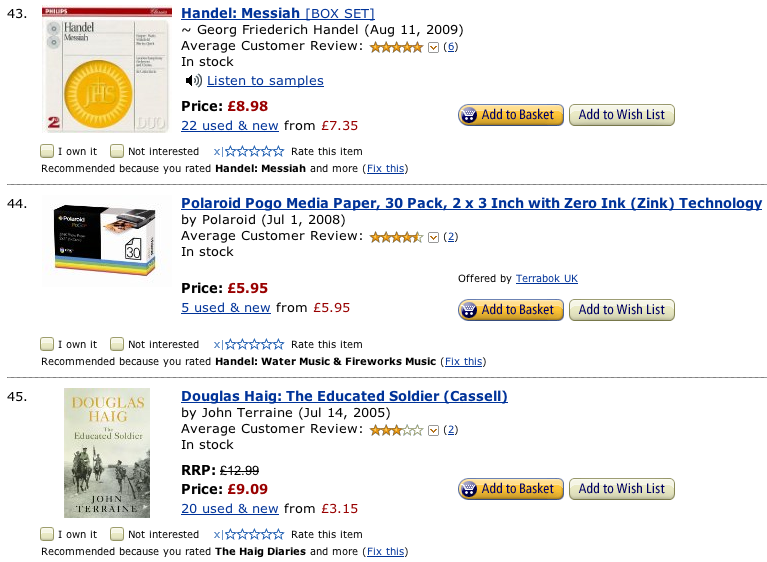Image resolution: width=767 pixels, height=562 pixels.
Task: Expand the review dropdown arrow for Handel: Messiah
Action: [433, 47]
